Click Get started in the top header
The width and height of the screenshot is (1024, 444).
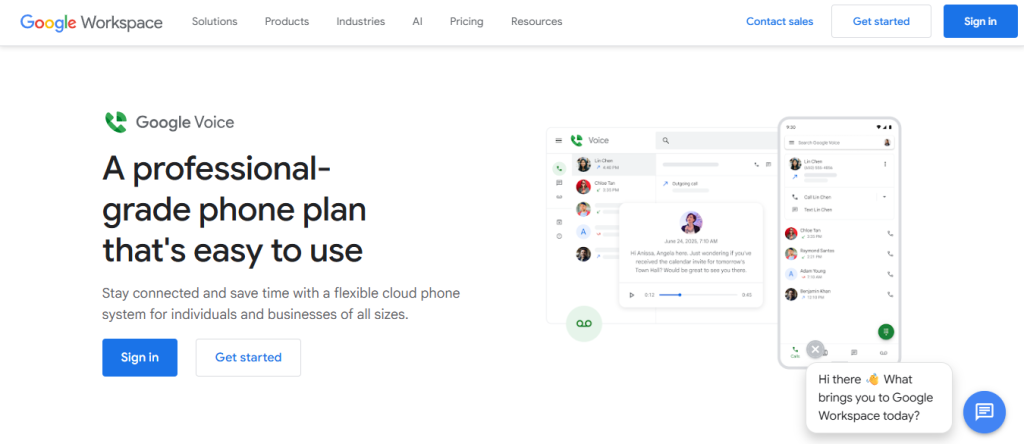pos(881,22)
